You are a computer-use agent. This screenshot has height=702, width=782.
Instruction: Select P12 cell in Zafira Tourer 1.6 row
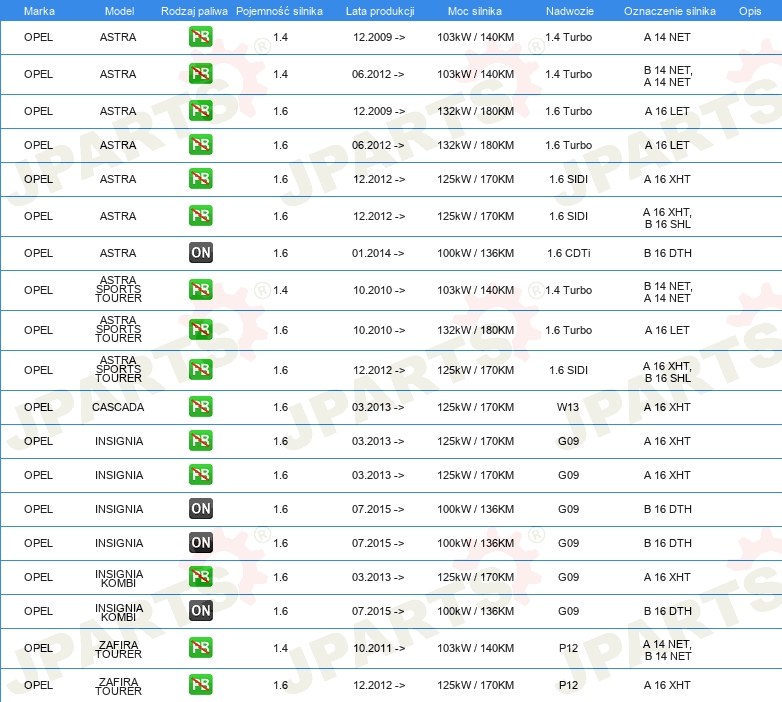(568, 685)
